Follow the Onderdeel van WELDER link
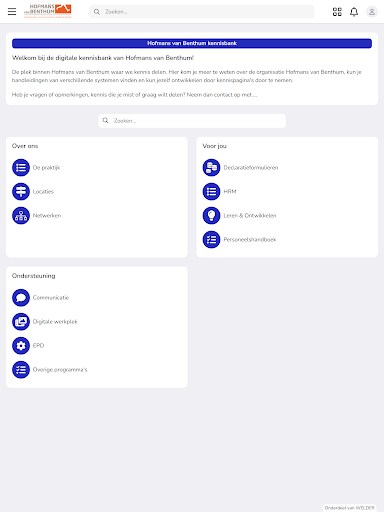The height and width of the screenshot is (512, 384). point(350,508)
